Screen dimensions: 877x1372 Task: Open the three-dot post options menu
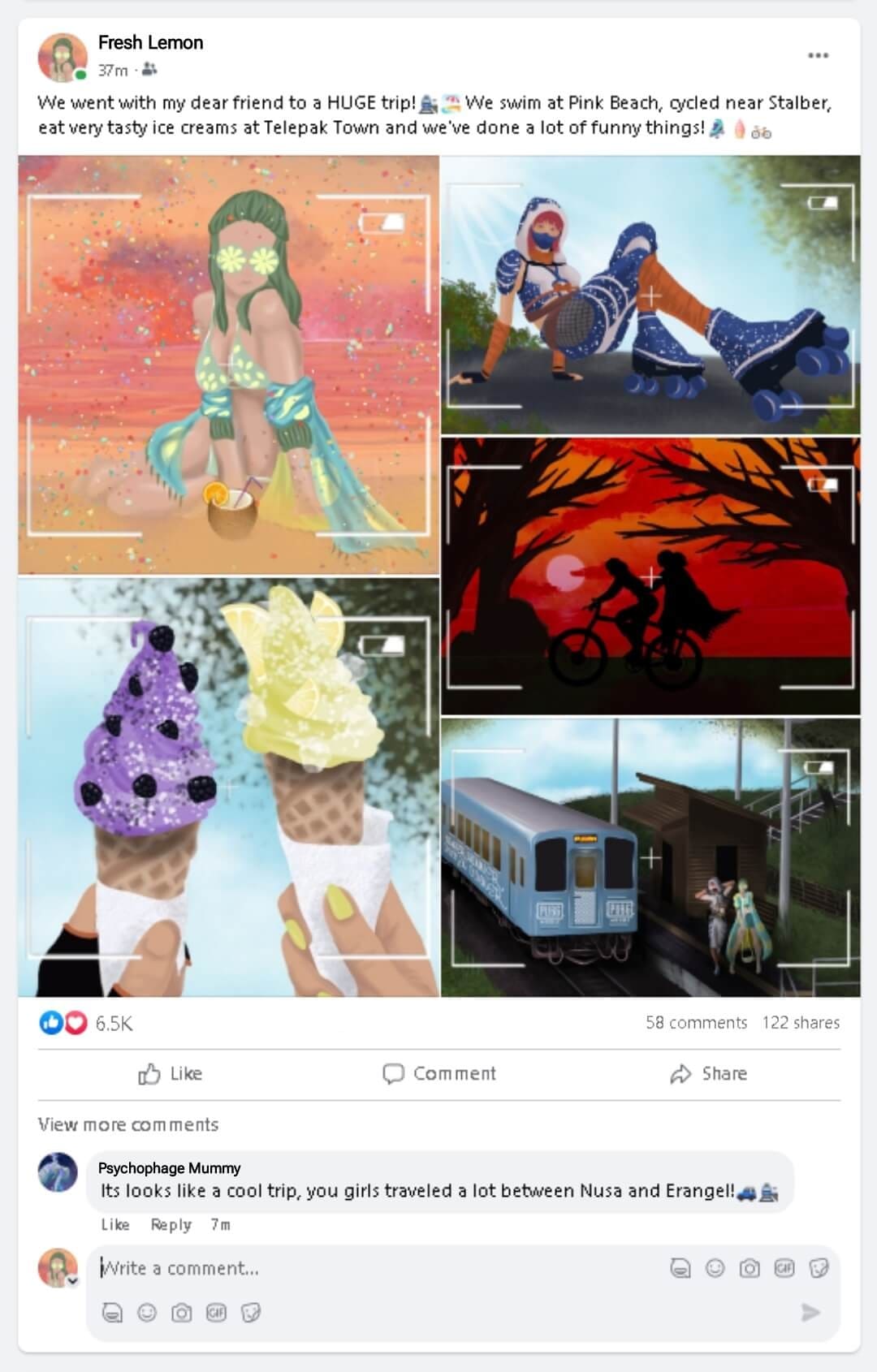pyautogui.click(x=818, y=55)
